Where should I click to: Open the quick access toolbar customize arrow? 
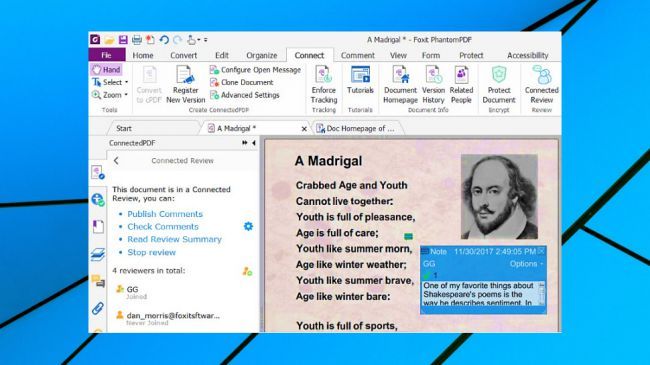coord(206,40)
